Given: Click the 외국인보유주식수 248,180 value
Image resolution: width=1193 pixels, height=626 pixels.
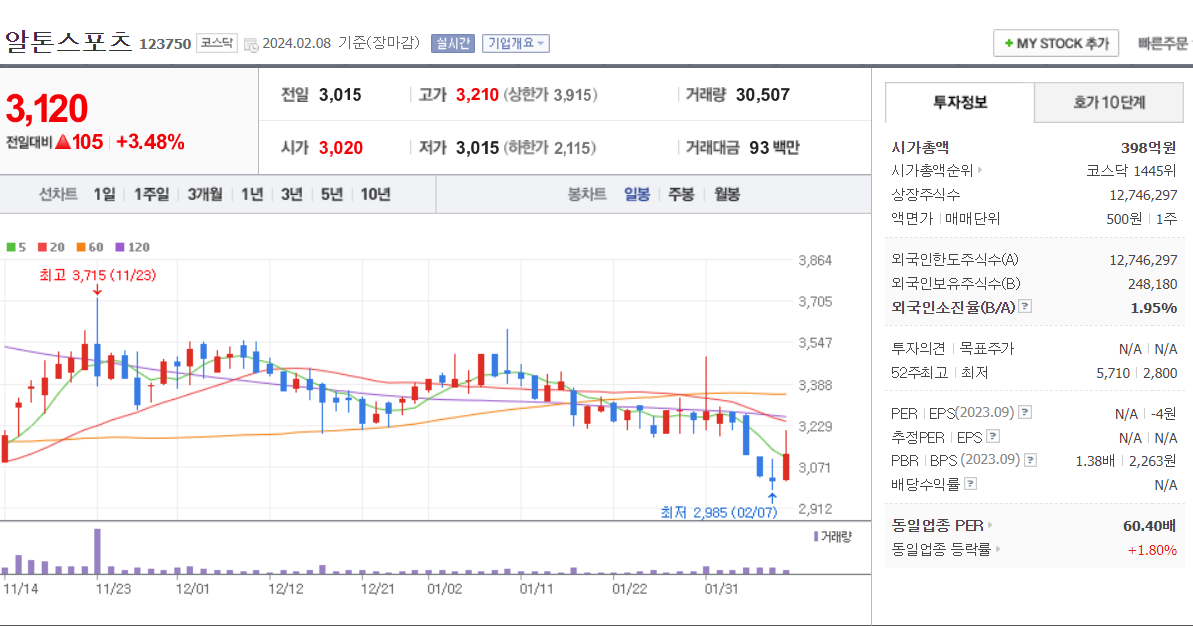Looking at the screenshot, I should tap(1153, 284).
